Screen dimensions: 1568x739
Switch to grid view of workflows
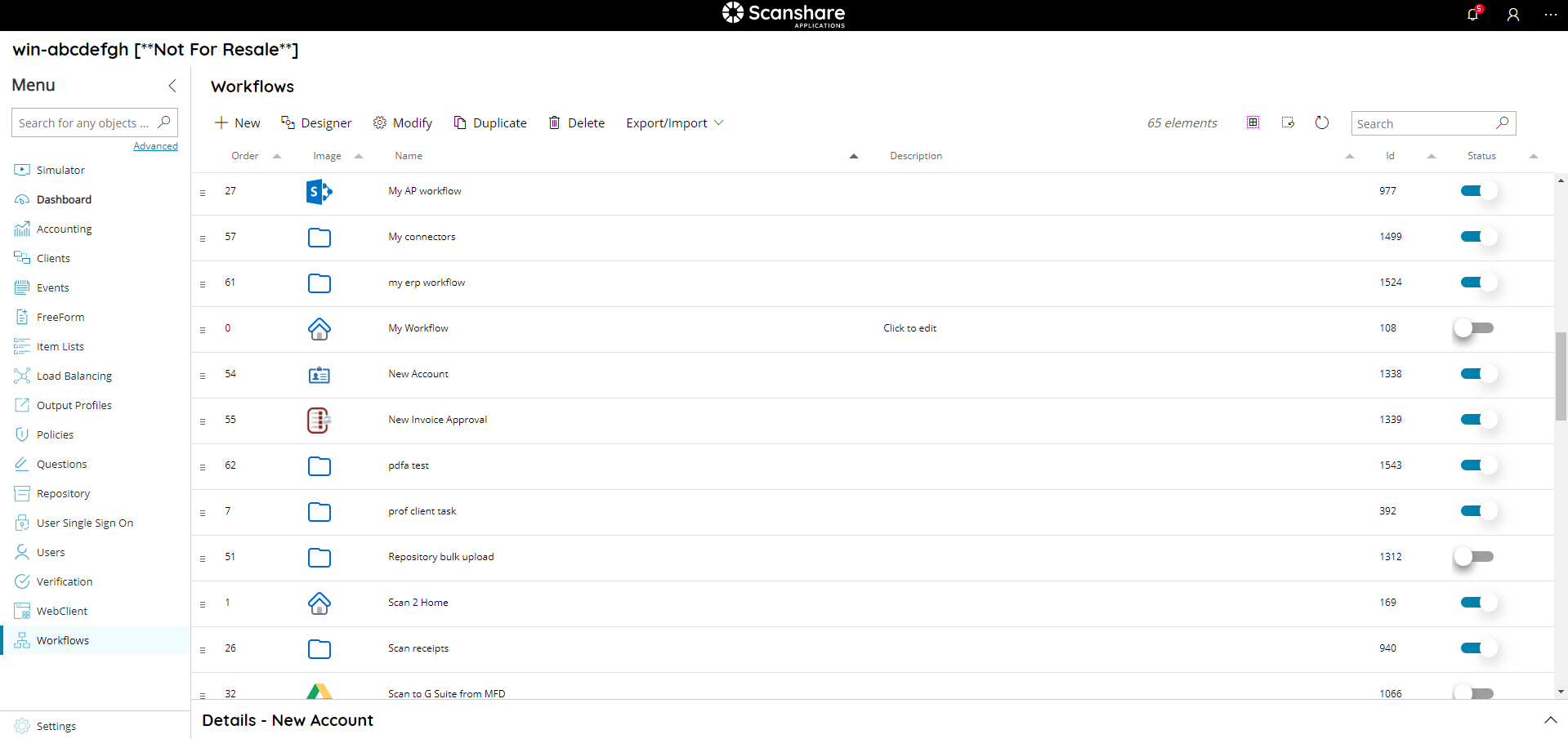tap(1253, 122)
